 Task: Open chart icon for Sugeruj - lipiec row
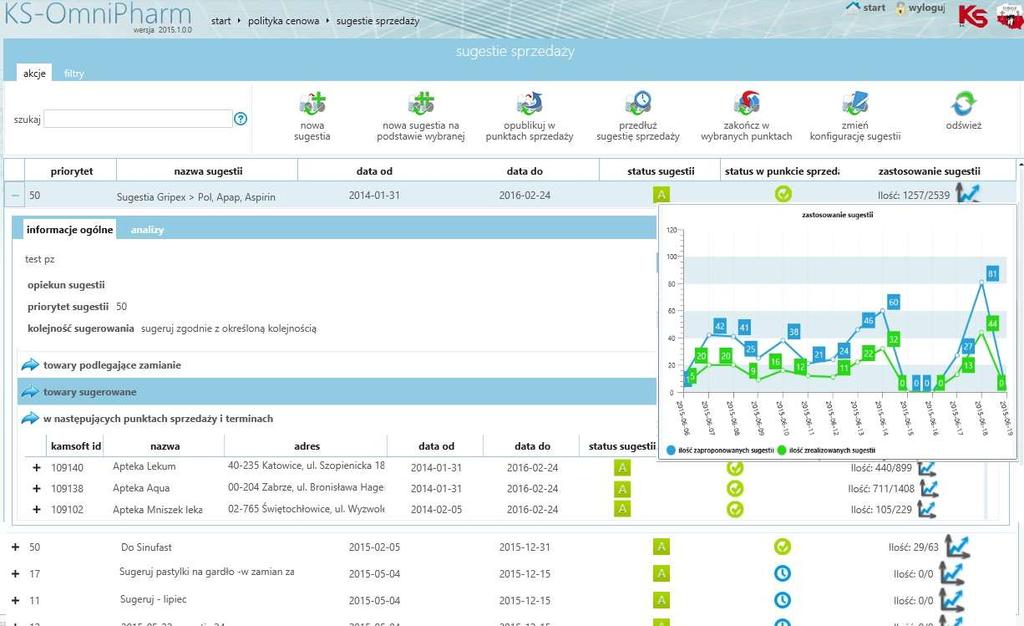tap(952, 601)
